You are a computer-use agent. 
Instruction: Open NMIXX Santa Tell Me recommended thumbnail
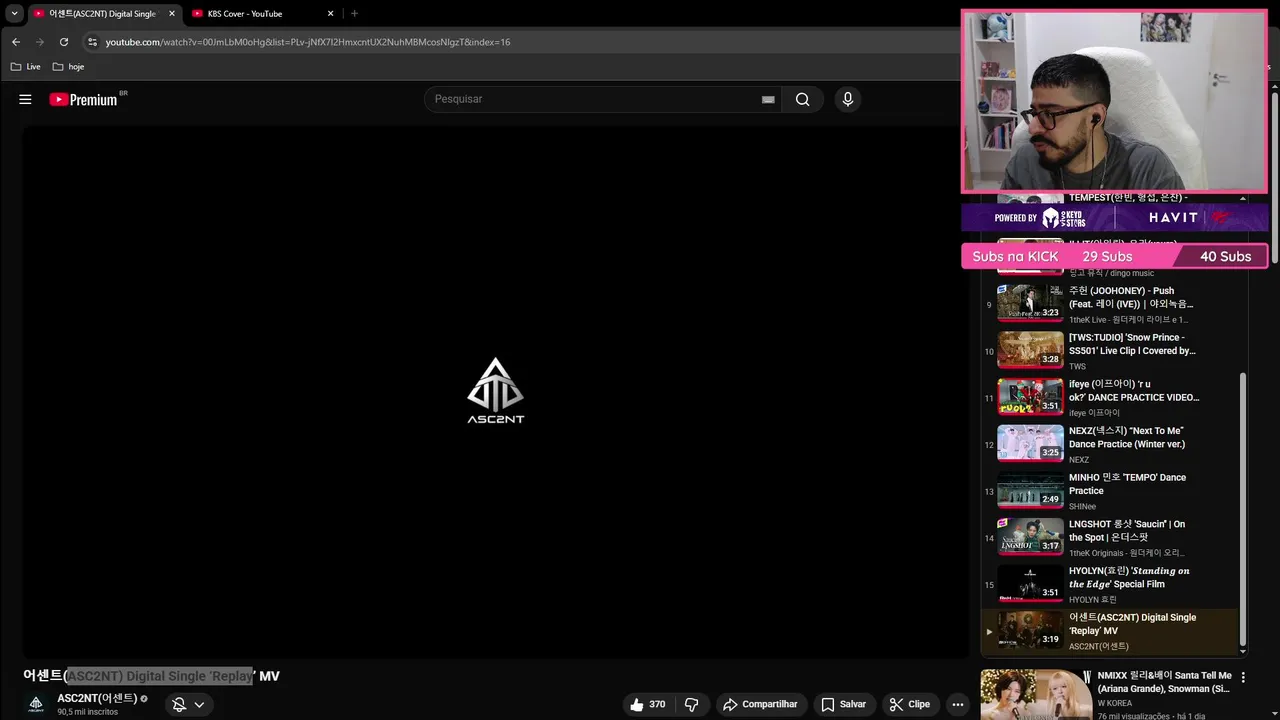click(x=1036, y=695)
